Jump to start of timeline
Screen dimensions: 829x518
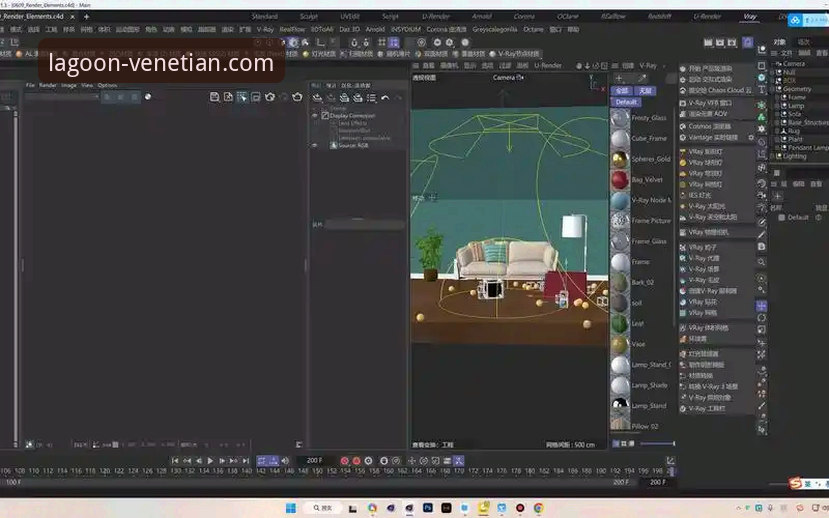[x=175, y=461]
